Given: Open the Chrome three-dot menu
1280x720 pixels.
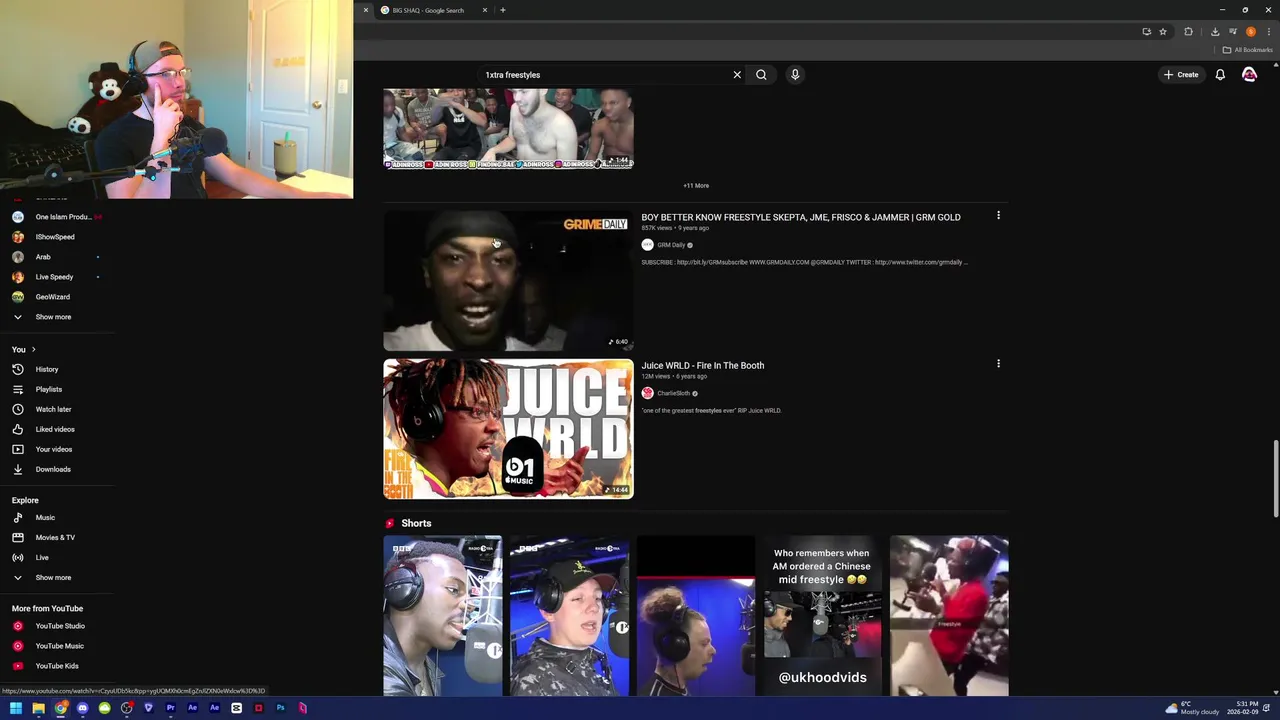Looking at the screenshot, I should pos(1269,32).
